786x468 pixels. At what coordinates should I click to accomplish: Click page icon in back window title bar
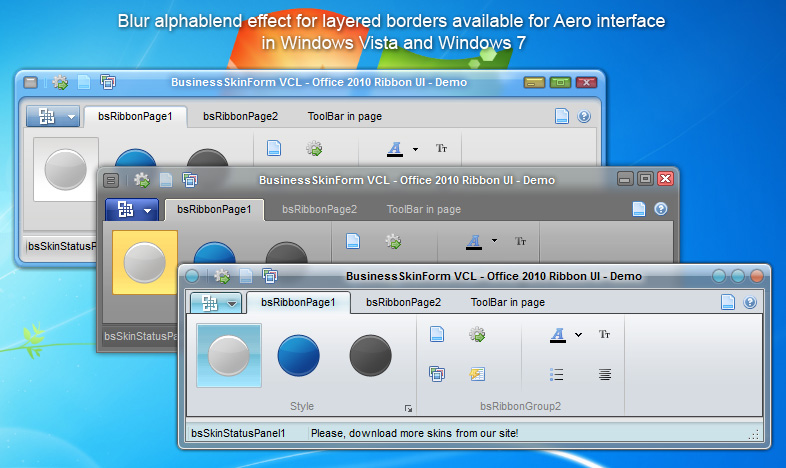tap(84, 82)
